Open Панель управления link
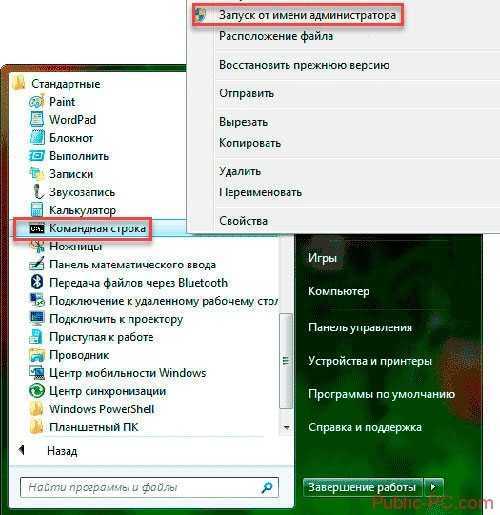This screenshot has width=500, height=515. point(360,327)
